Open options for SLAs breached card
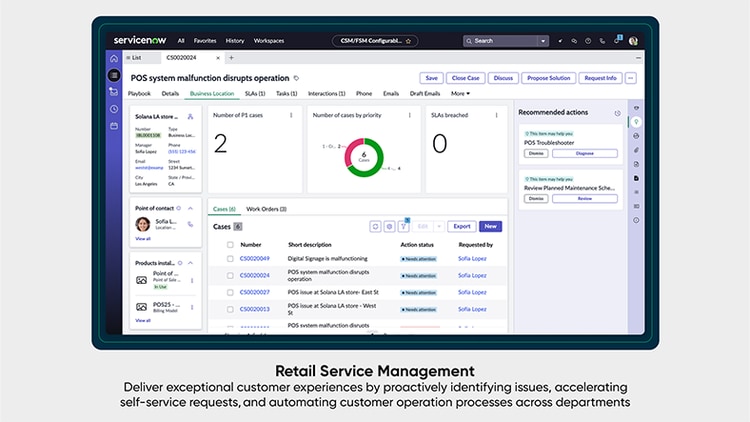 496,115
